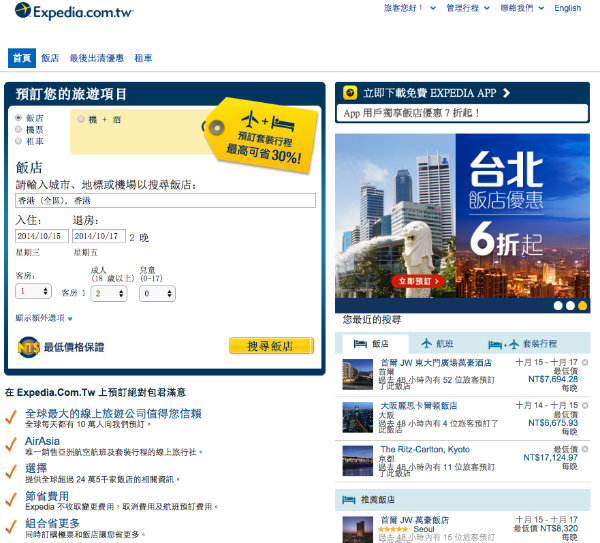Click the NT$17,124.97 price
600x543 pixels.
click(550, 458)
